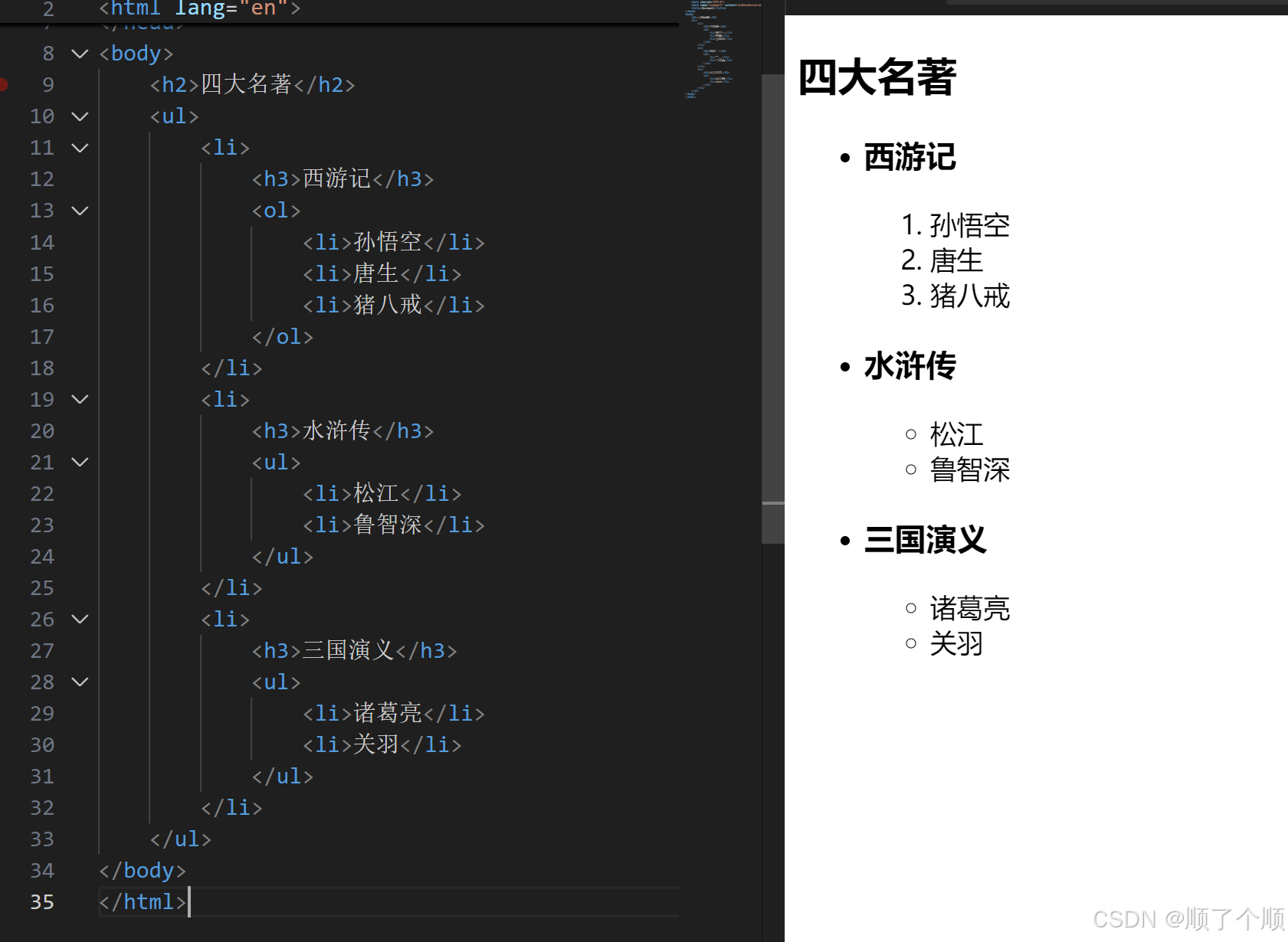1288x942 pixels.
Task: Click 猪八戒 in the preview list
Action: pyautogui.click(x=970, y=296)
